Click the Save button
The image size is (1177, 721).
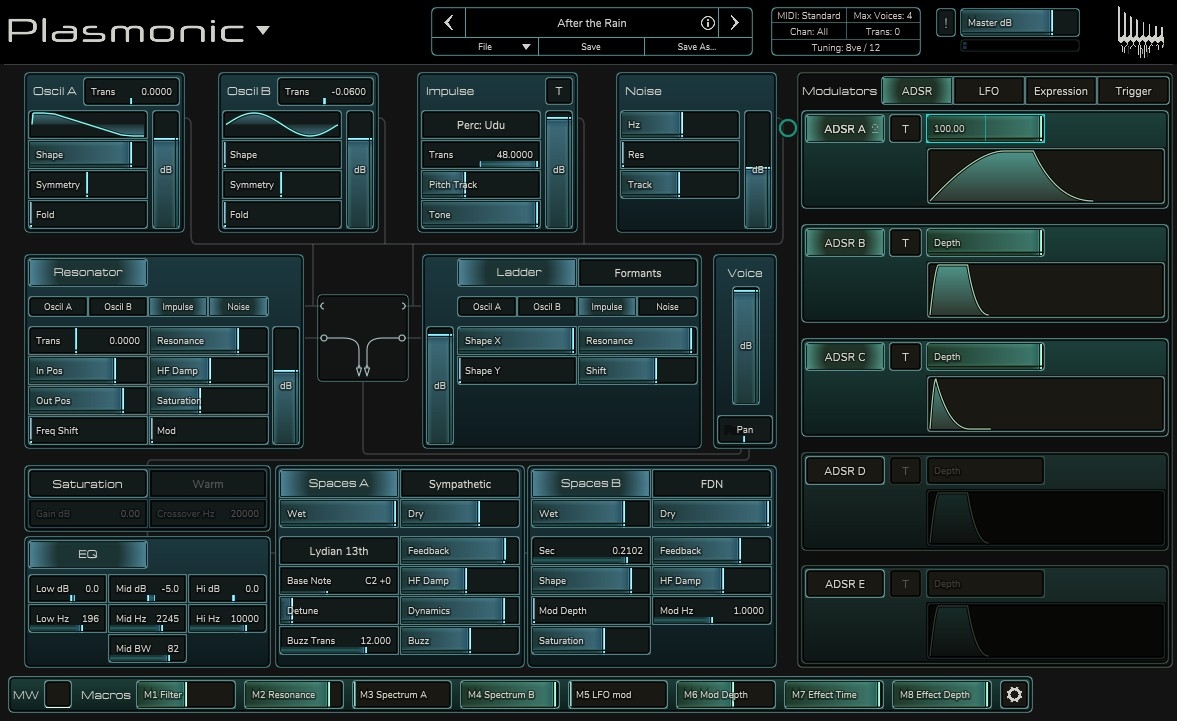pyautogui.click(x=591, y=47)
